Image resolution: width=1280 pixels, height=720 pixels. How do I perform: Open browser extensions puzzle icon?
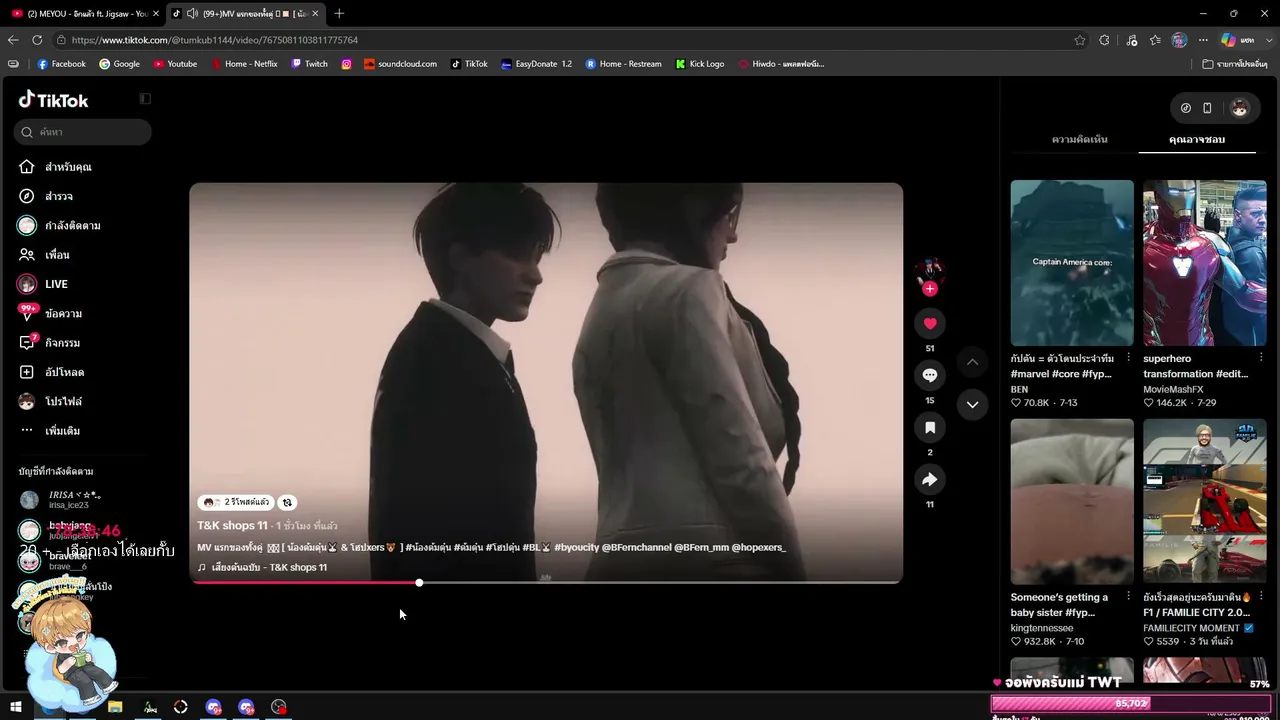1104,40
